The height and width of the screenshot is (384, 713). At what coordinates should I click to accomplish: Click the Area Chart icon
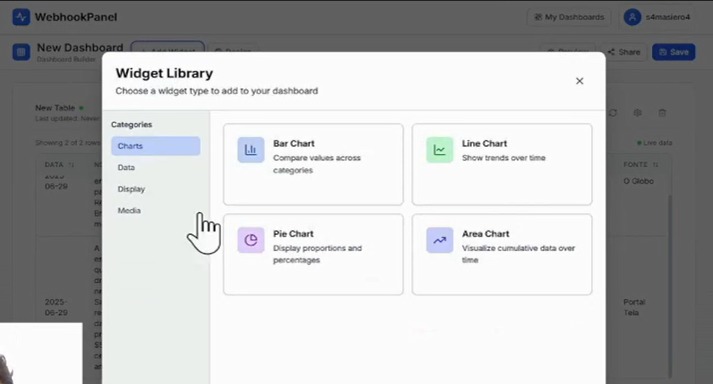coord(439,240)
